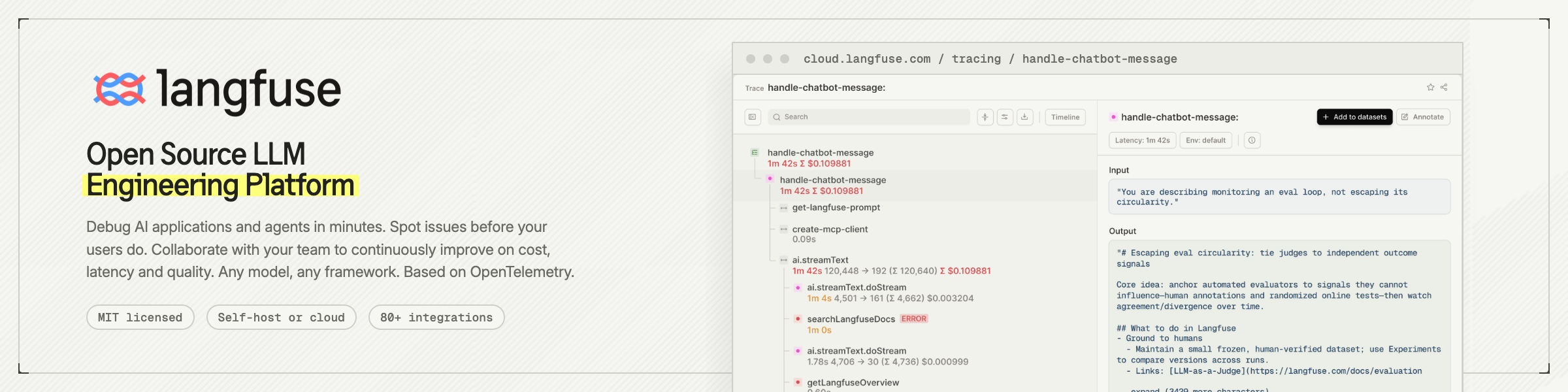Download the trace with the download icon
The width and height of the screenshot is (1568, 392).
pos(1024,117)
